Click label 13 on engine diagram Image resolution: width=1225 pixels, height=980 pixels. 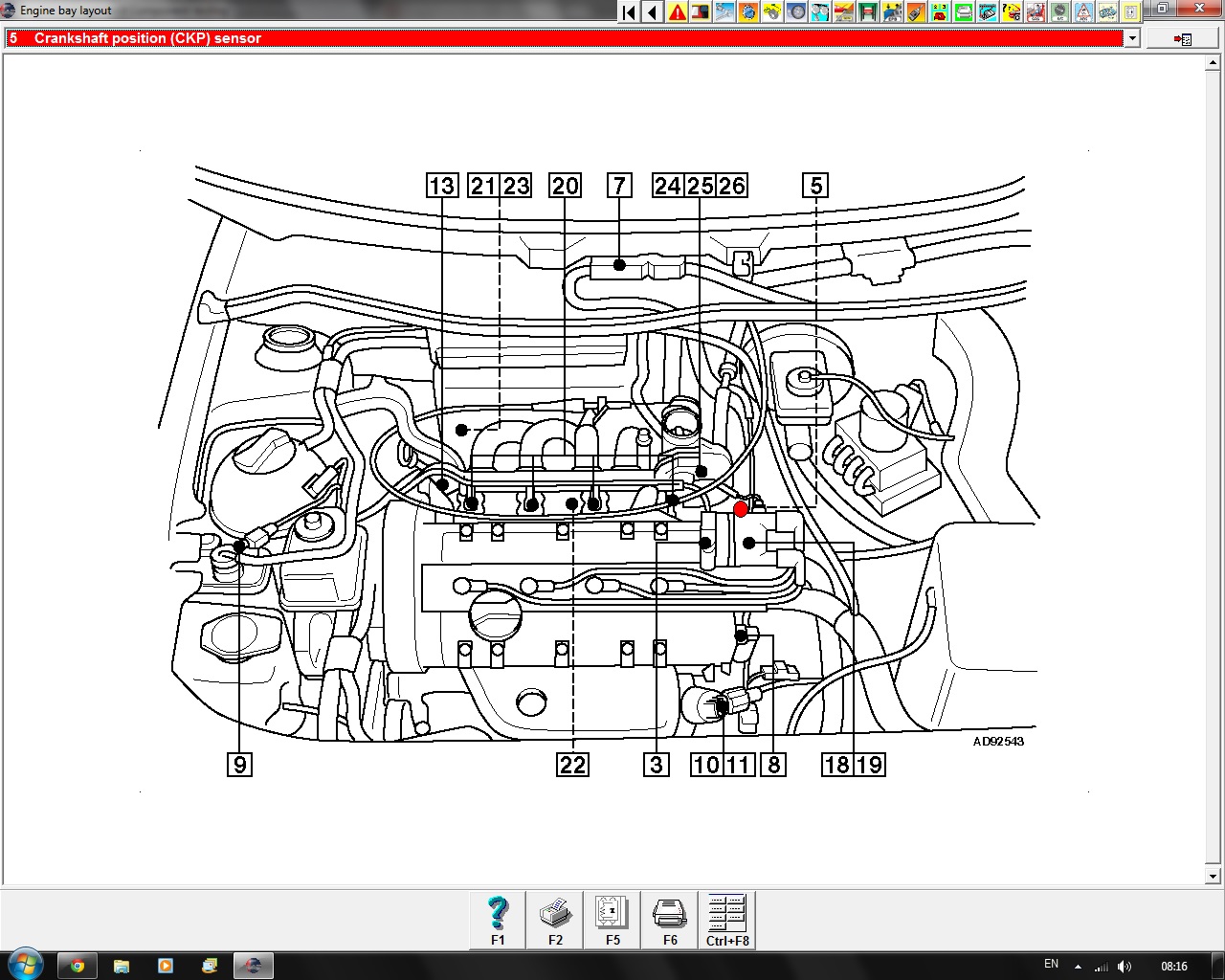[442, 186]
